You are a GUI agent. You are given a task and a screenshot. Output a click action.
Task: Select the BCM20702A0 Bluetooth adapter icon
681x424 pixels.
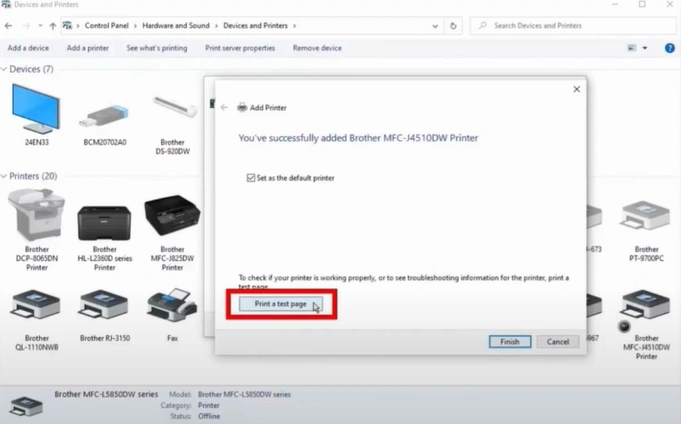[x=104, y=115]
